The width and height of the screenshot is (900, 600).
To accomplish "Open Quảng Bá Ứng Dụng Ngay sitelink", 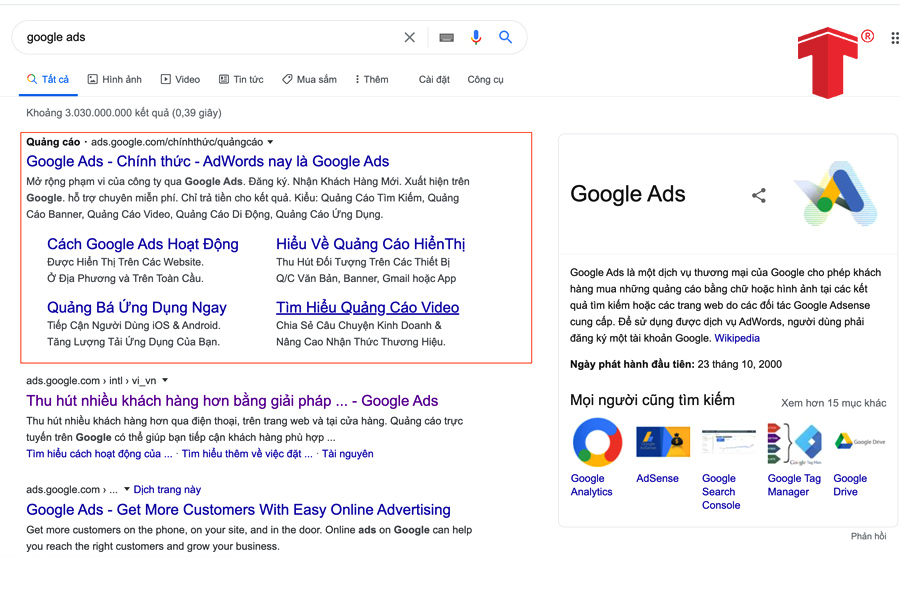I will [x=137, y=308].
